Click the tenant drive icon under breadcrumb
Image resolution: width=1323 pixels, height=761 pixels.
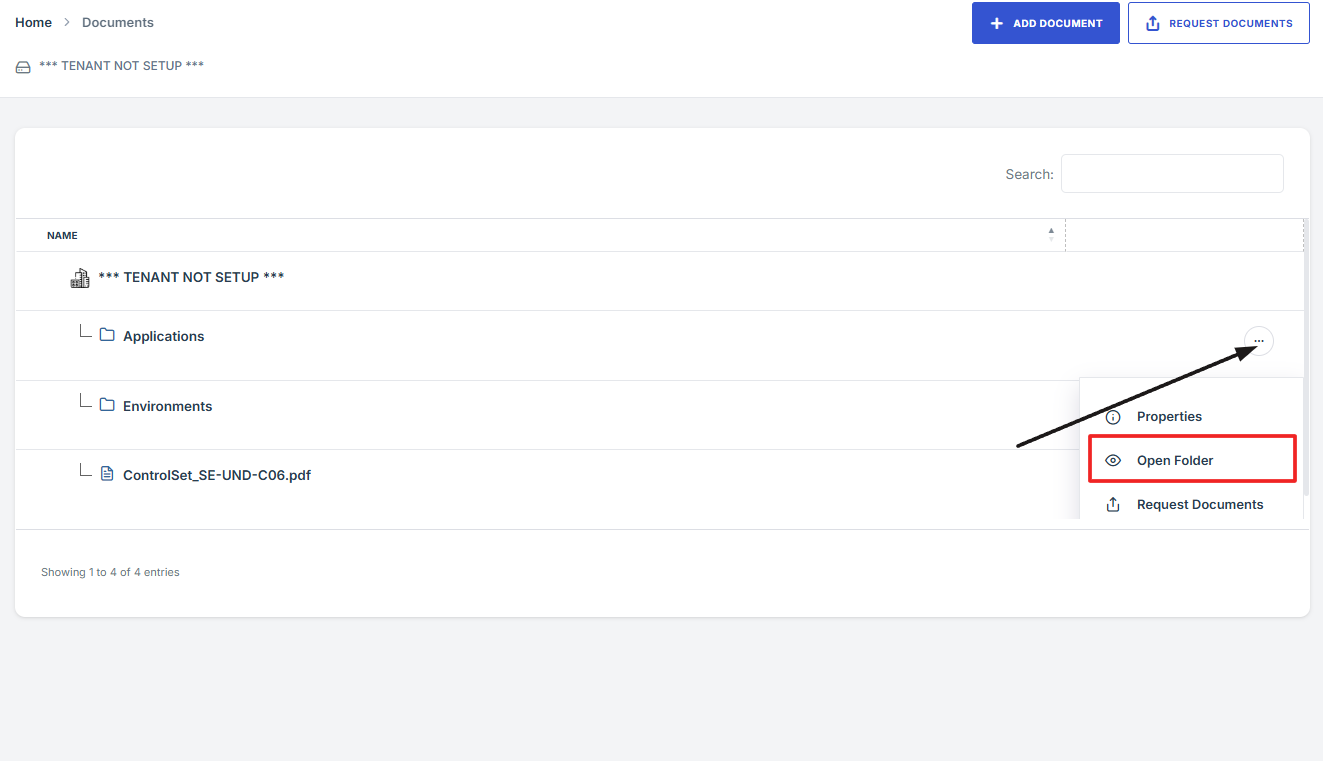coord(23,67)
